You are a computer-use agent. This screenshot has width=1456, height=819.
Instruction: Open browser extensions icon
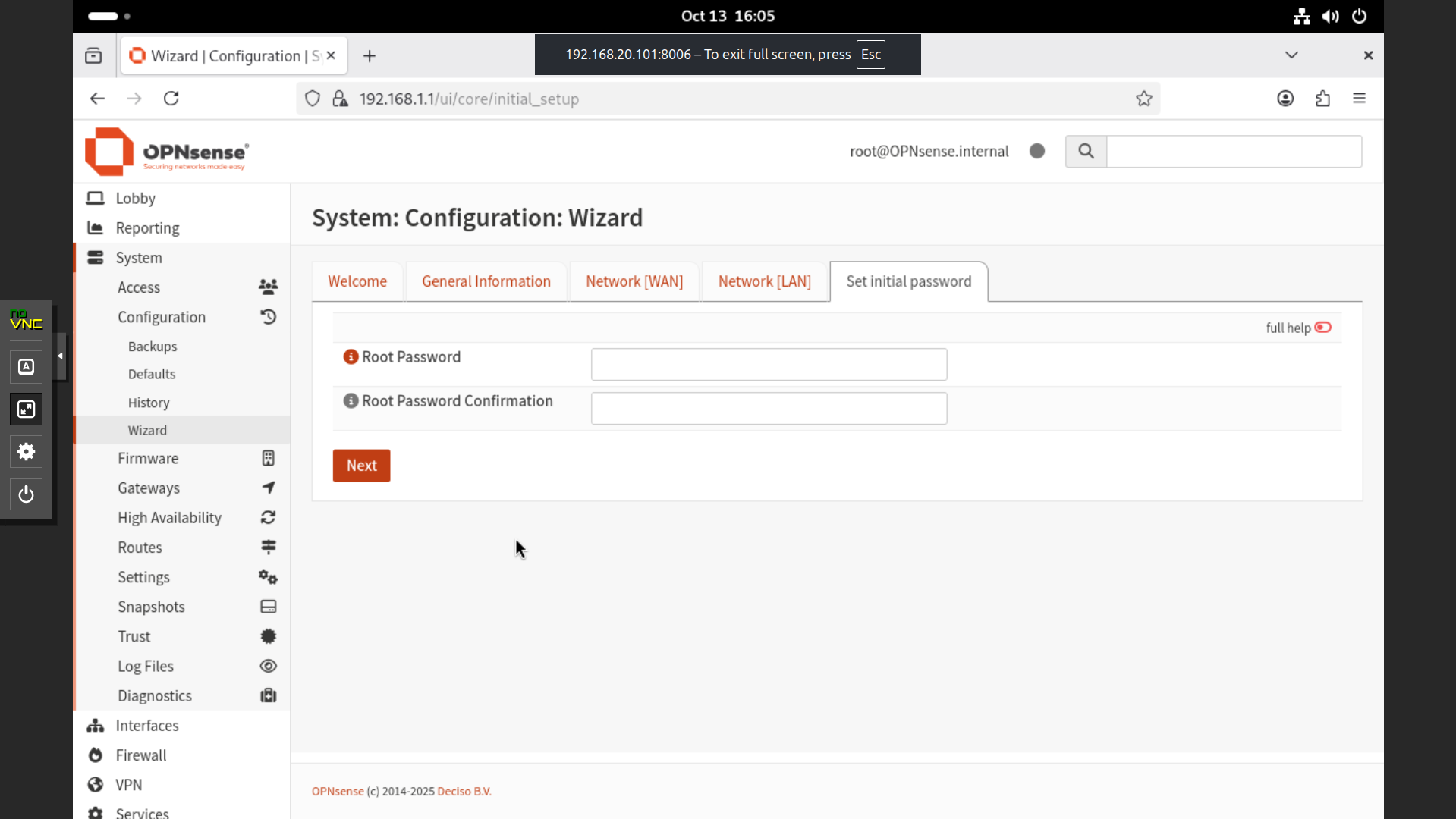1322,99
